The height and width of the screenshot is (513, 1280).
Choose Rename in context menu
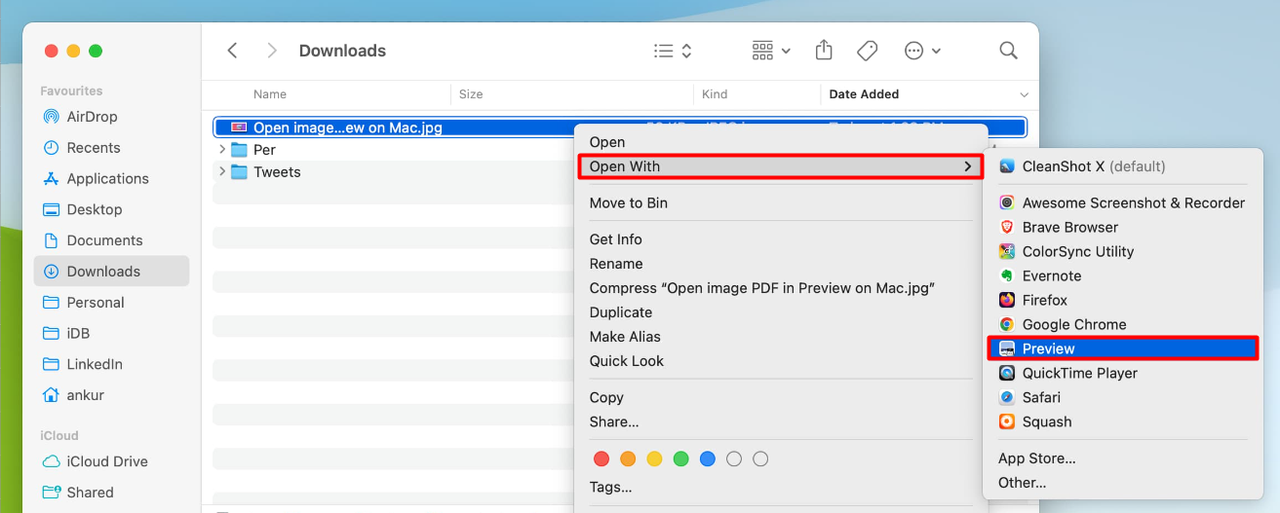pos(781,263)
